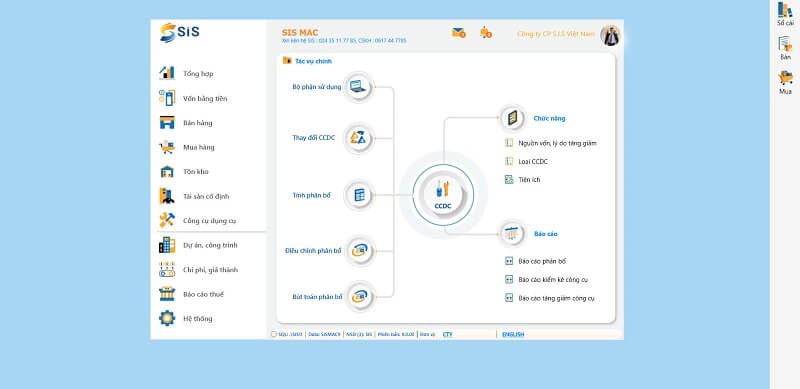The width and height of the screenshot is (800, 389).
Task: Click the Nguồn vốn, lý do tăng giảm icon
Action: 509,143
